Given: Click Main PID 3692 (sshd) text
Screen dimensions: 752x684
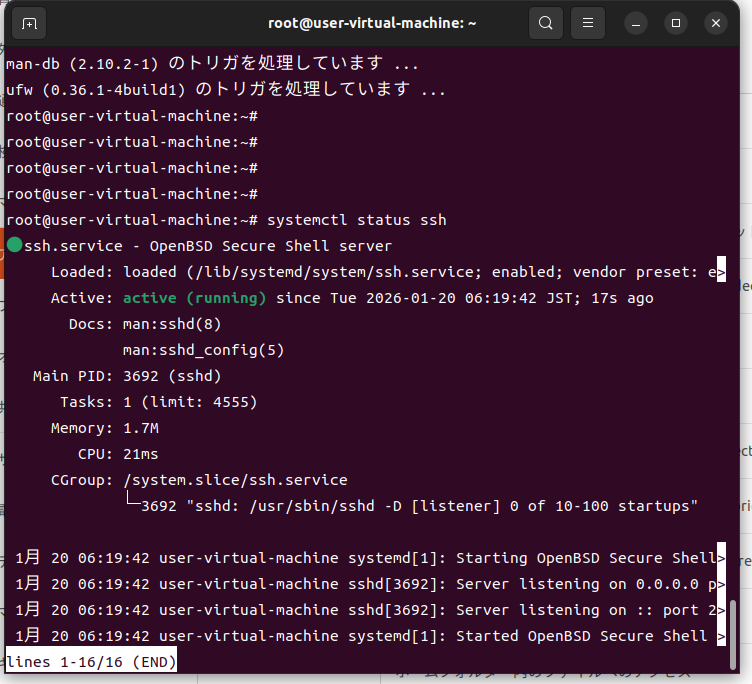Looking at the screenshot, I should (172, 376).
